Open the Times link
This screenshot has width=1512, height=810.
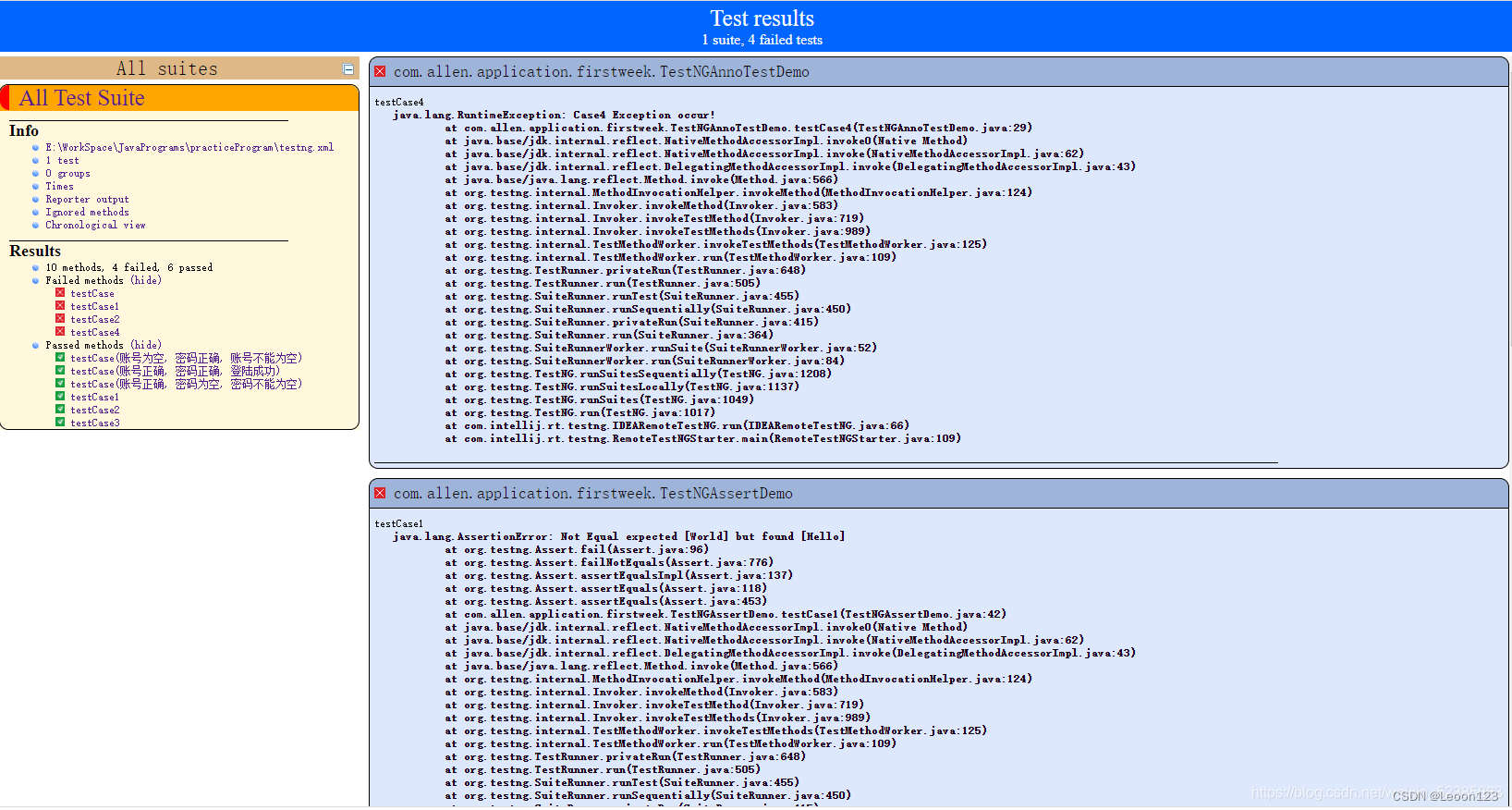(59, 186)
